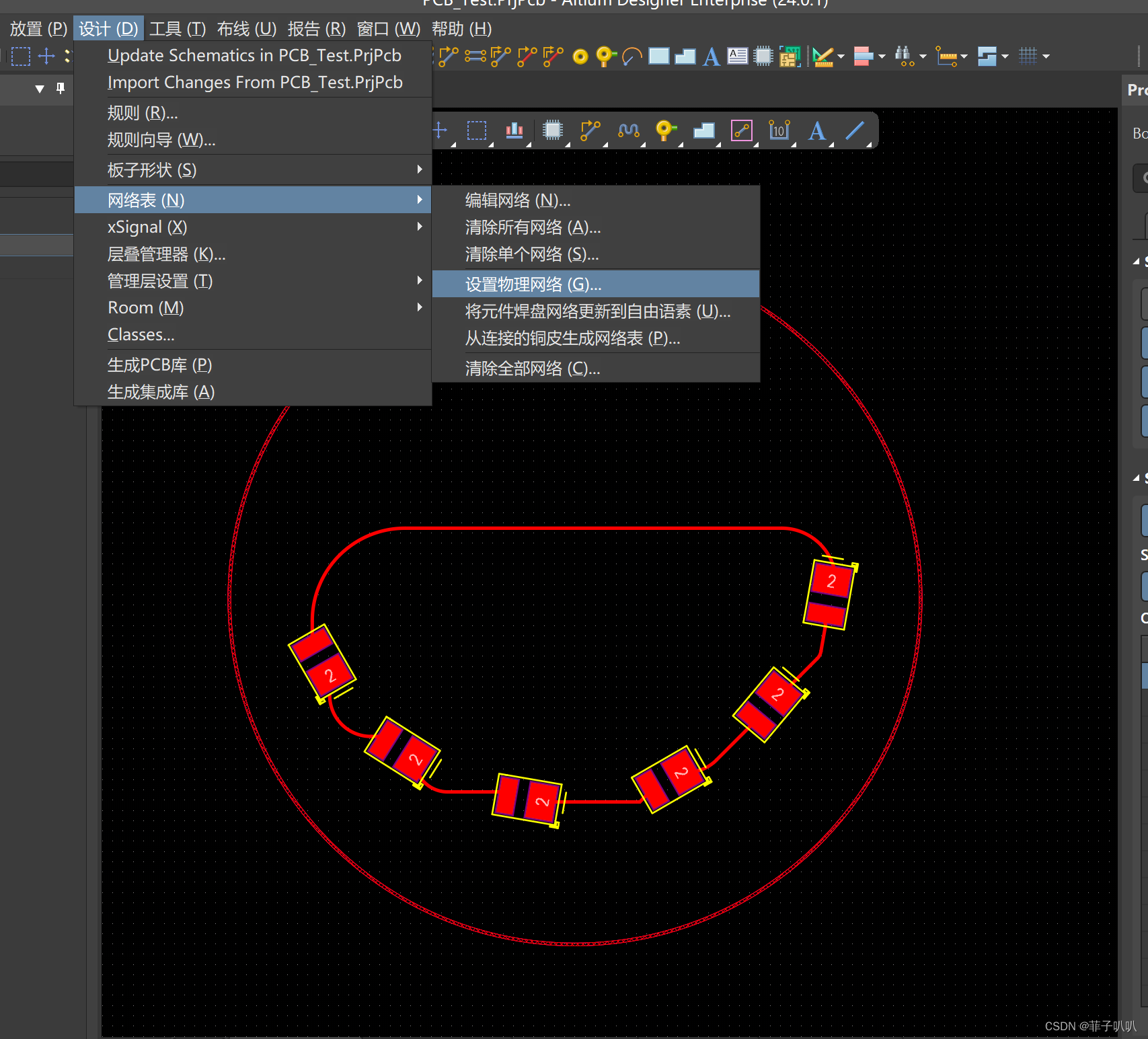Open the Align objects dropdown arrow
Screen dimensions: 1148x1039
(882, 56)
